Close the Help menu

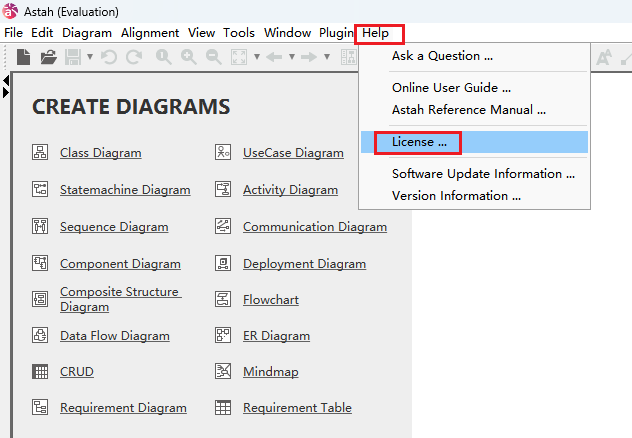(375, 33)
